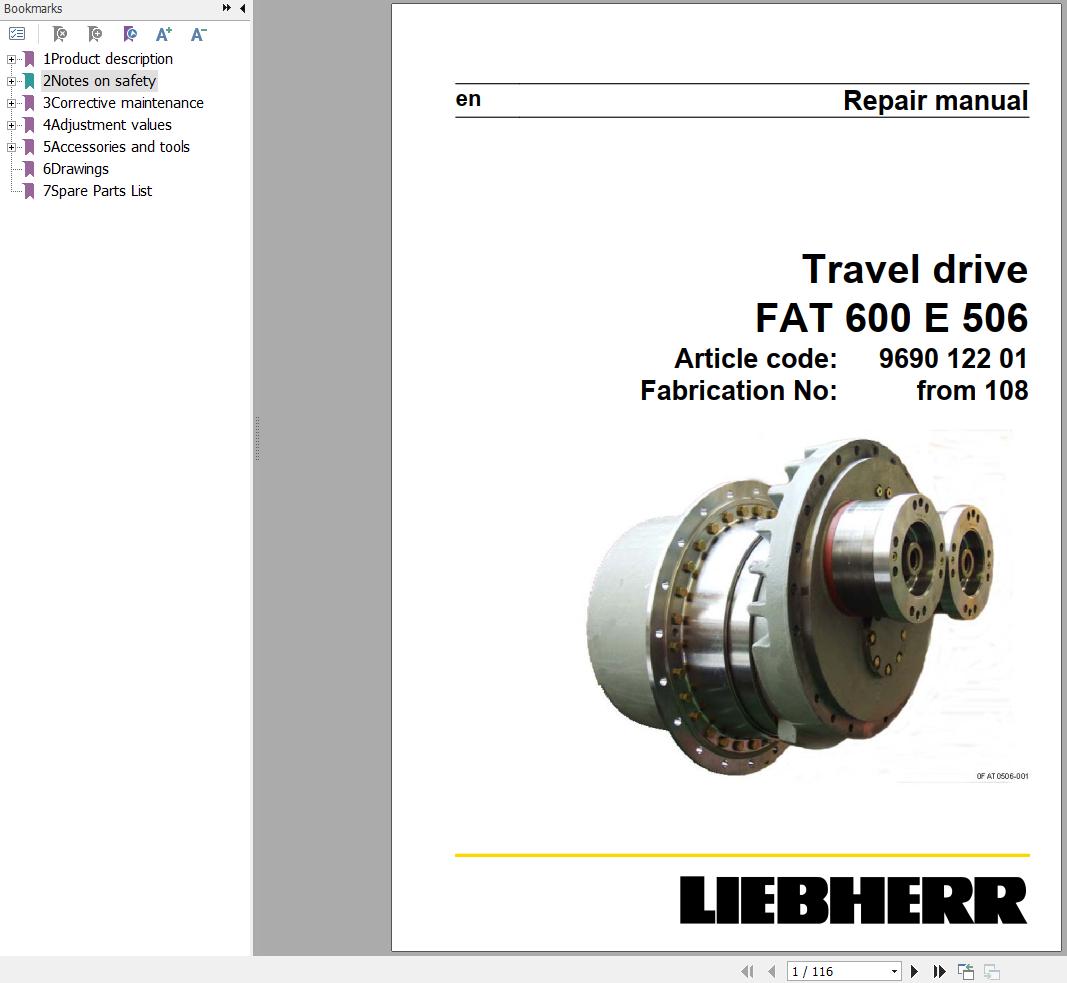Click the add new bookmark icon
This screenshot has height=983, width=1067.
pos(95,33)
